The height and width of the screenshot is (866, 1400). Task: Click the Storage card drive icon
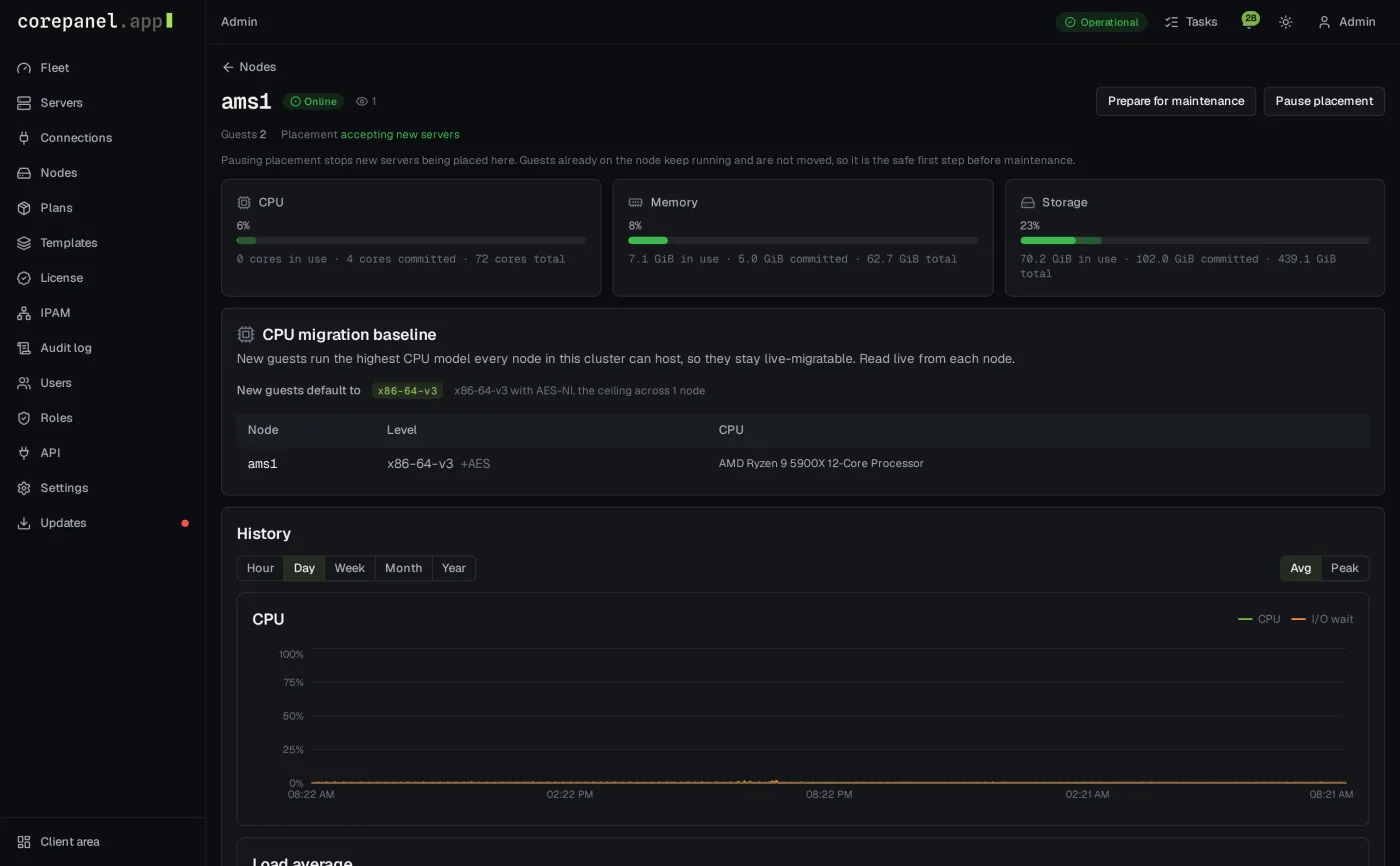(x=1027, y=202)
